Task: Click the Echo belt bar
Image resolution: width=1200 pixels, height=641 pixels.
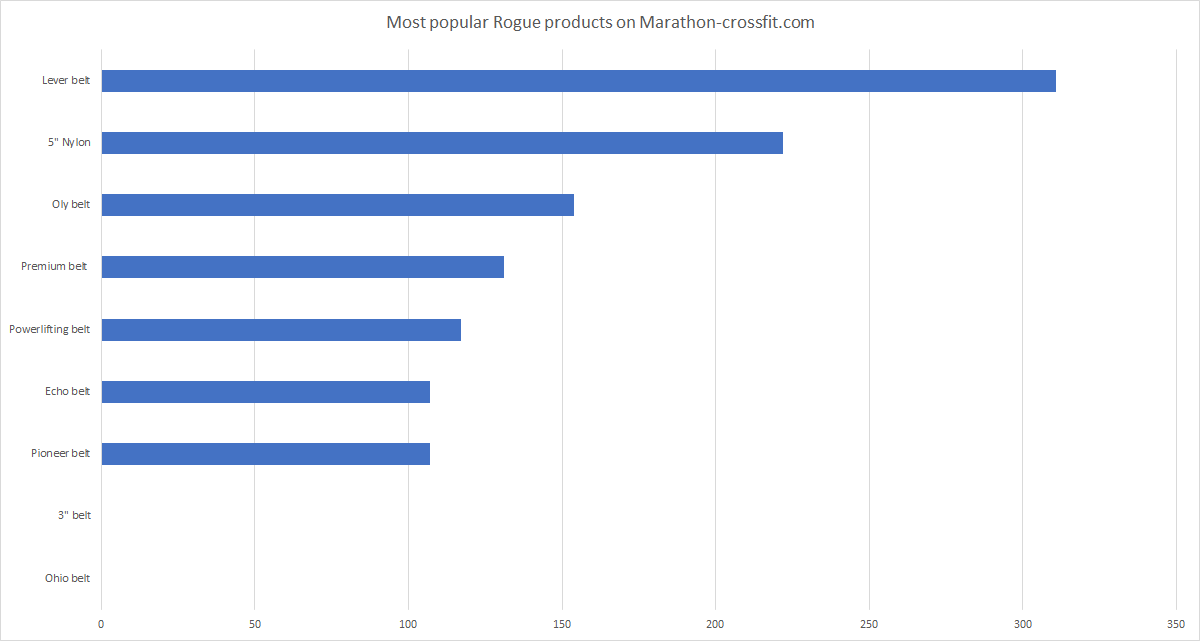Action: pyautogui.click(x=266, y=392)
